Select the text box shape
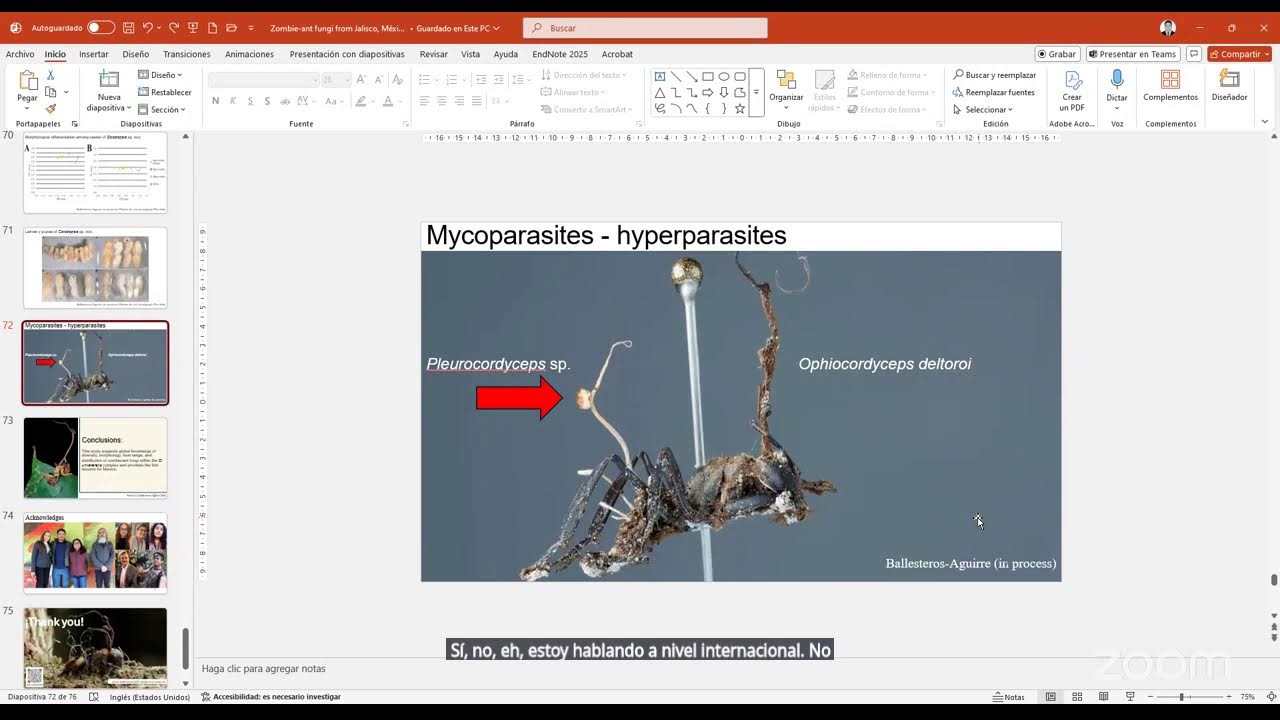Viewport: 1280px width, 720px height. [x=660, y=76]
